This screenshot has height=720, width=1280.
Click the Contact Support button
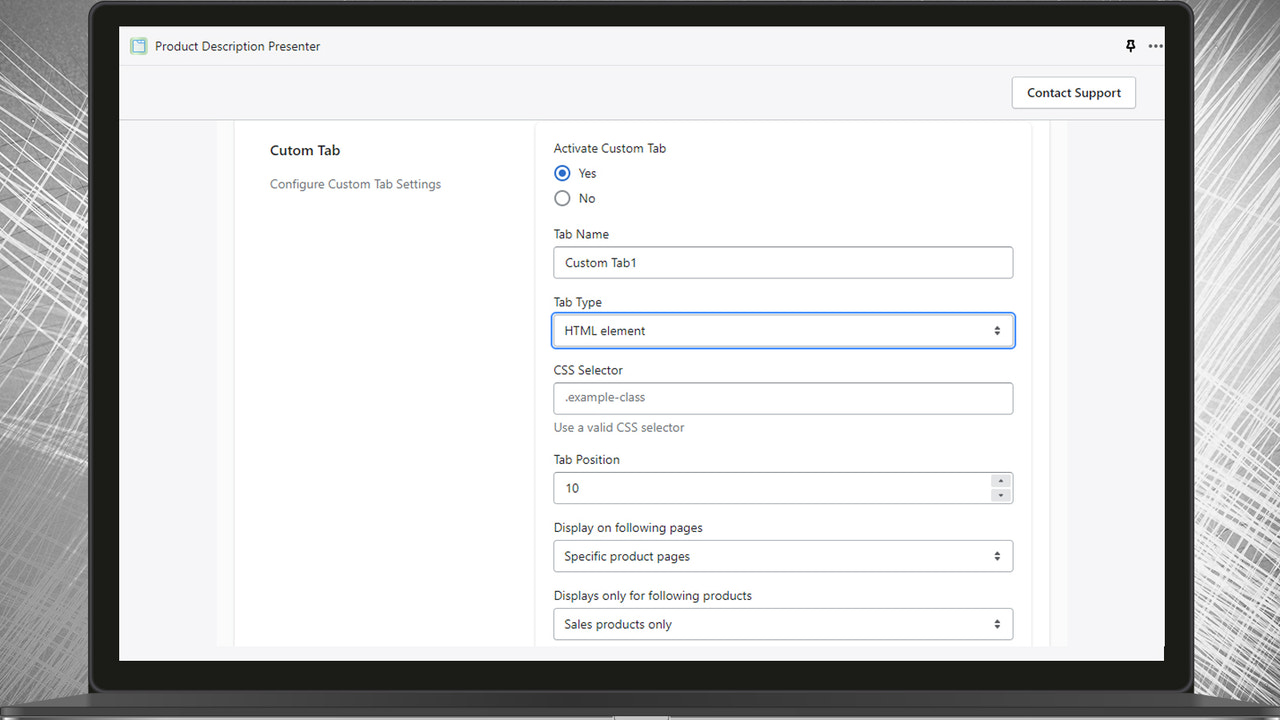coord(1073,92)
